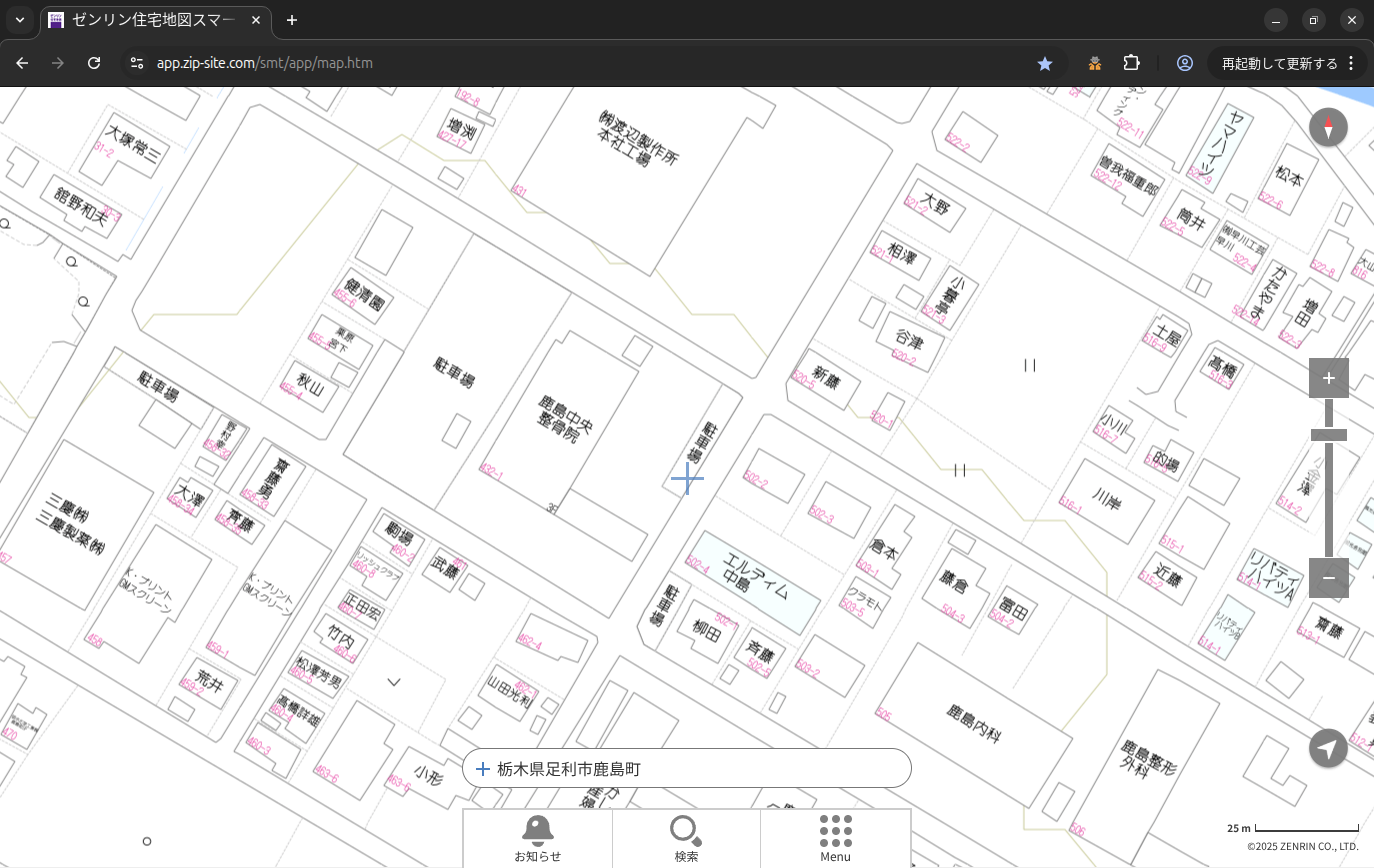Zoom out with the minus button
This screenshot has height=868, width=1374.
pyautogui.click(x=1328, y=578)
